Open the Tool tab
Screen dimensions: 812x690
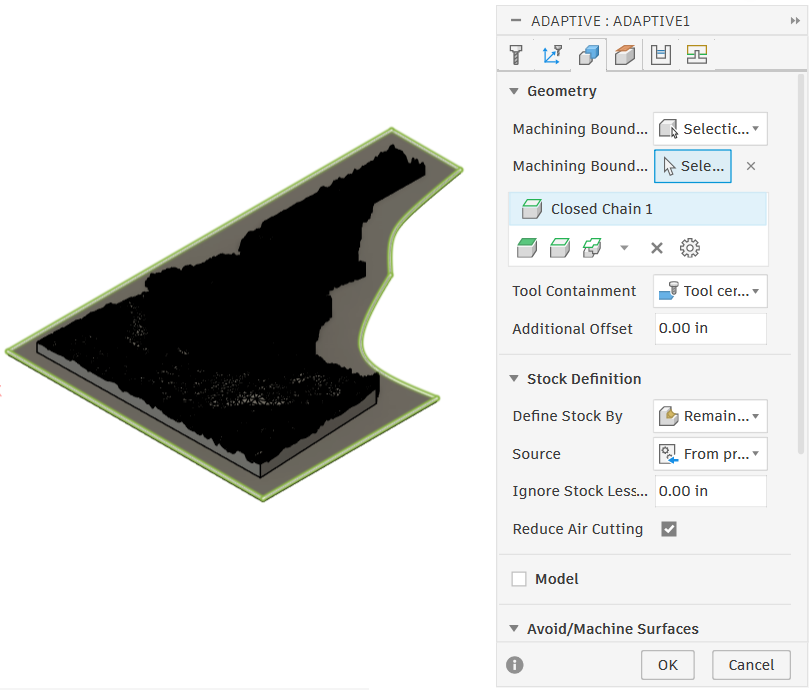[x=516, y=54]
